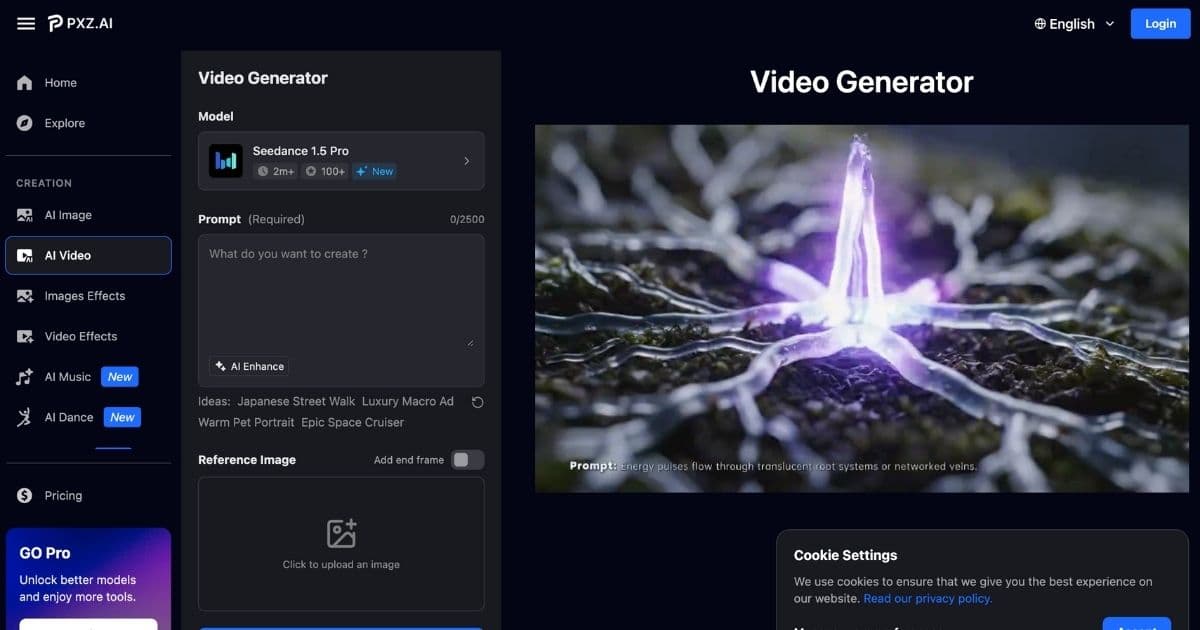Viewport: 1200px width, 630px height.
Task: Open the Read our privacy policy link
Action: coord(927,598)
